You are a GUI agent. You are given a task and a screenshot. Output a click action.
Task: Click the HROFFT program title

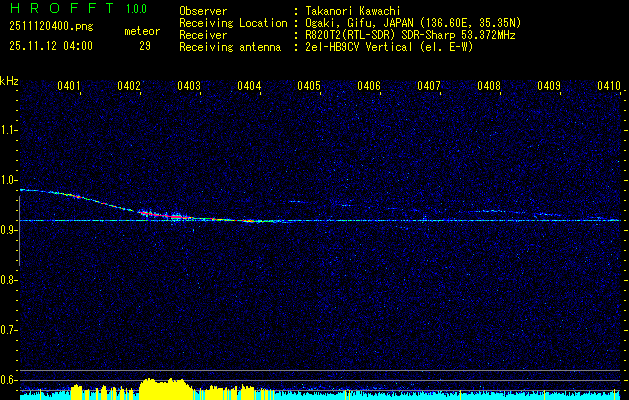tap(62, 8)
